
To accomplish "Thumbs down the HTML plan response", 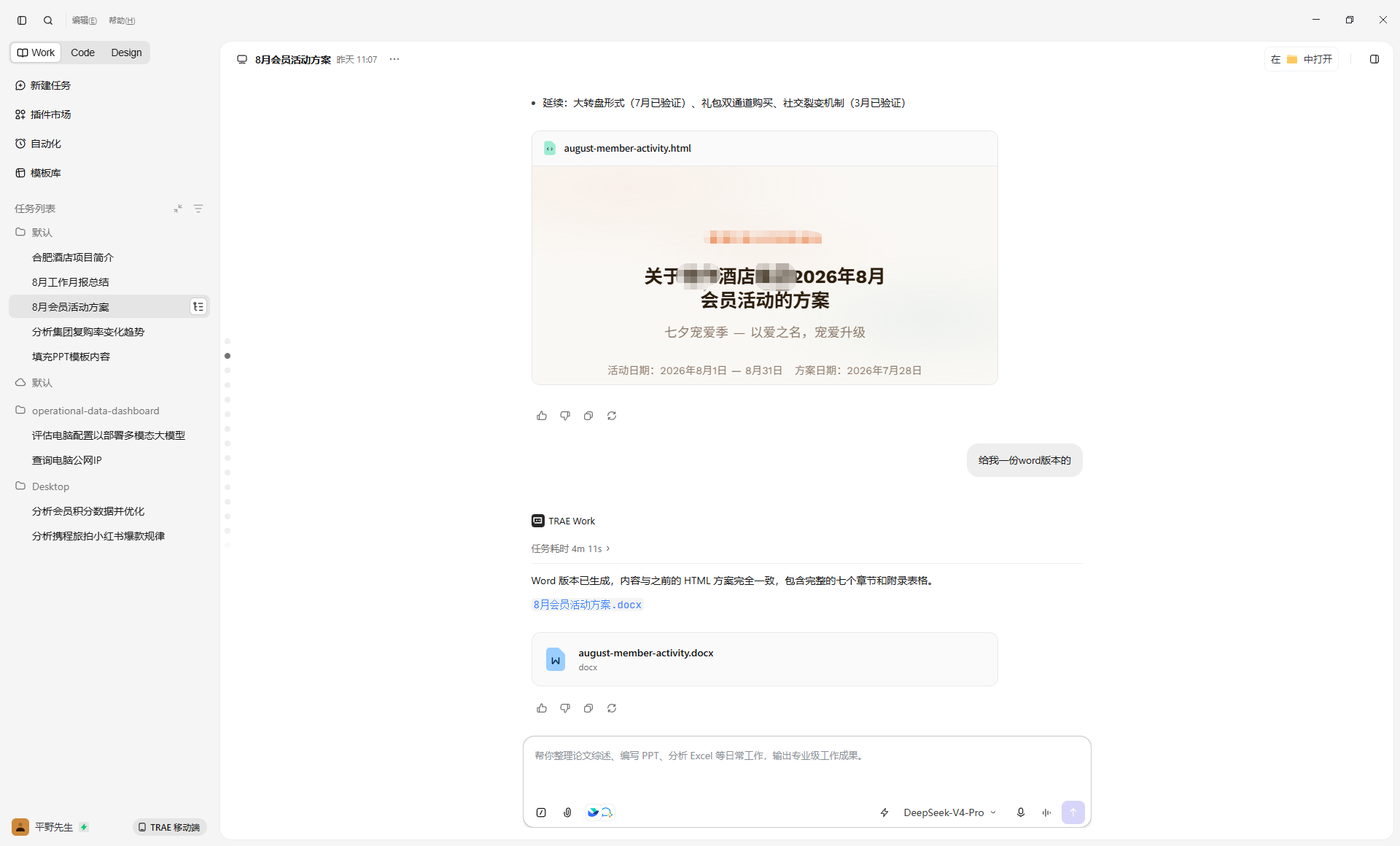I will [565, 416].
